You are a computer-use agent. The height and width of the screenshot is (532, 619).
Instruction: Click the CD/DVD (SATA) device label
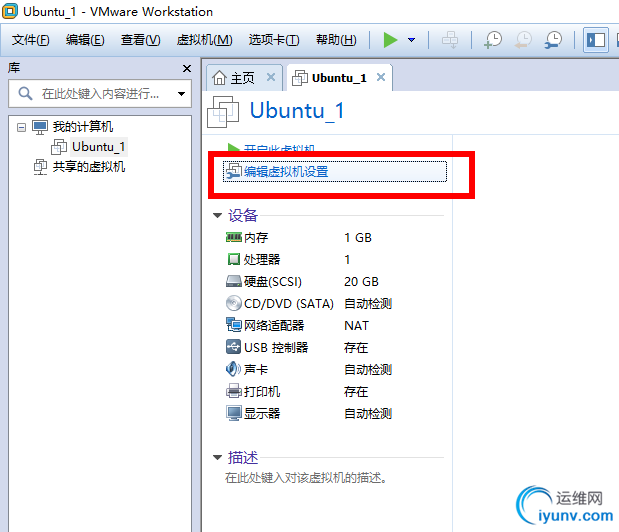click(x=289, y=304)
